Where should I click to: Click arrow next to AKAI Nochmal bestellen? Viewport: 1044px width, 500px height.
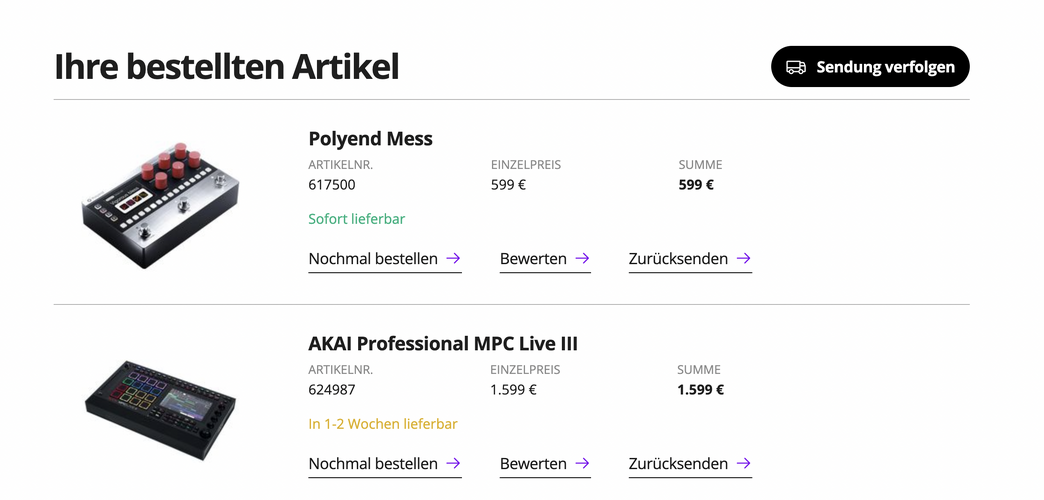click(x=453, y=463)
